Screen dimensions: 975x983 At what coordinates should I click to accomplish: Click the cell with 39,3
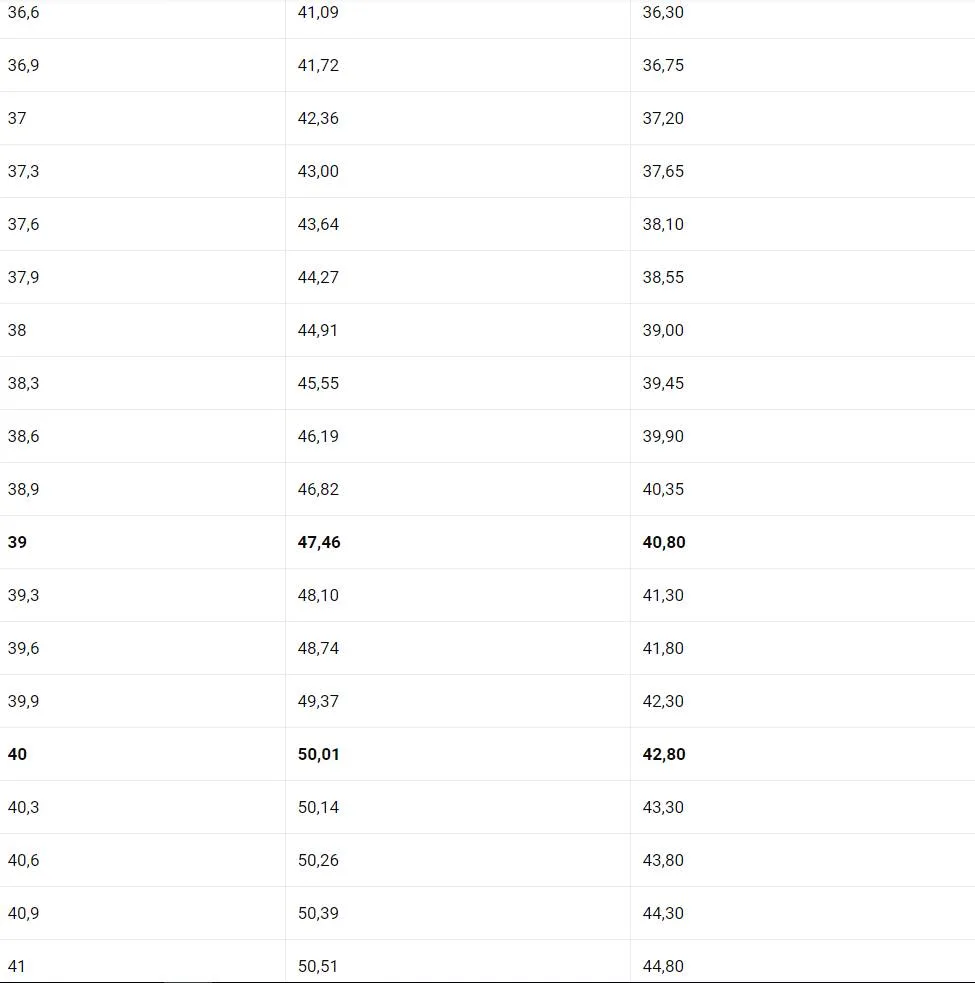(24, 595)
